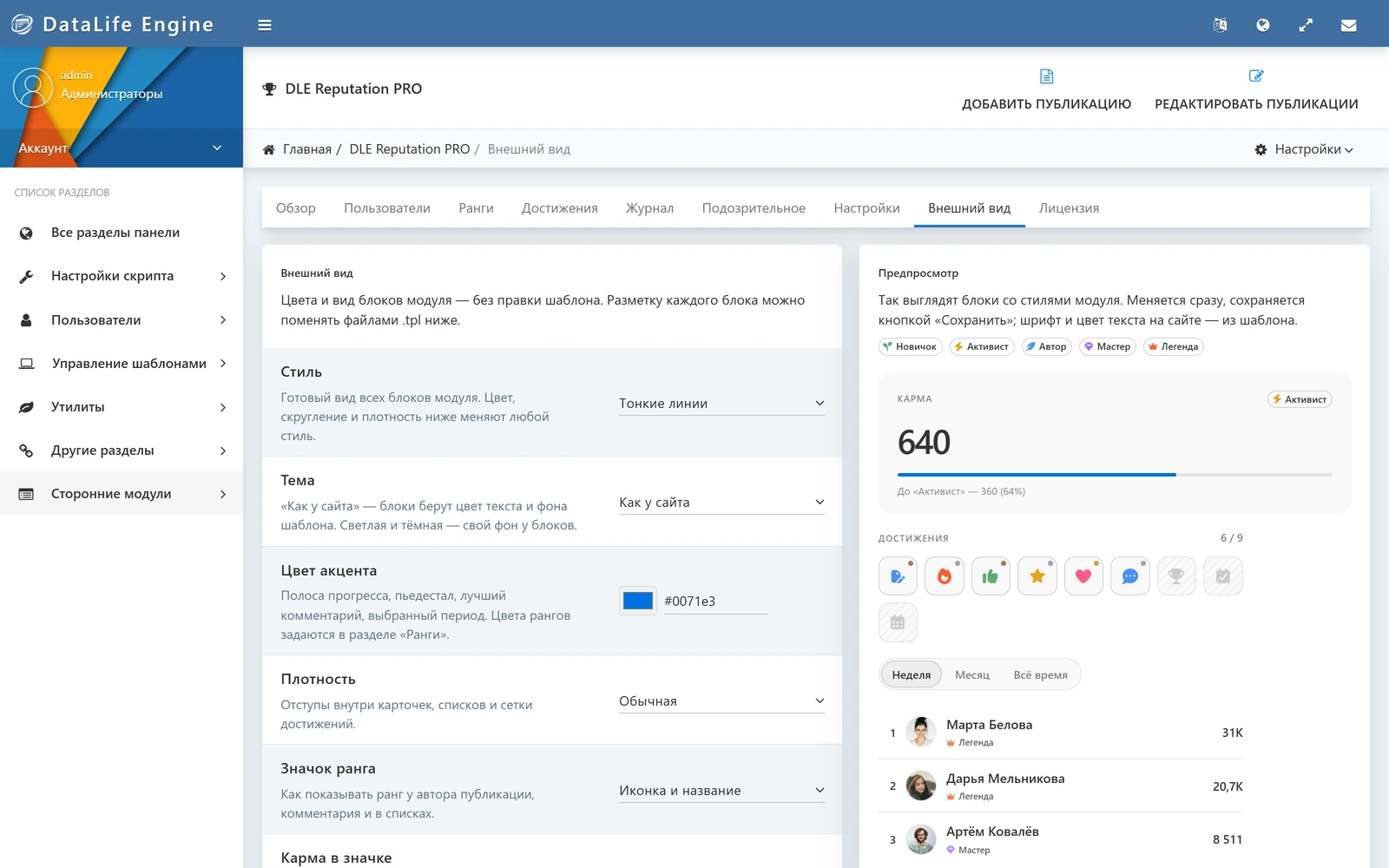Expand Настройки скрипта sidebar section
The image size is (1389, 868).
(122, 276)
